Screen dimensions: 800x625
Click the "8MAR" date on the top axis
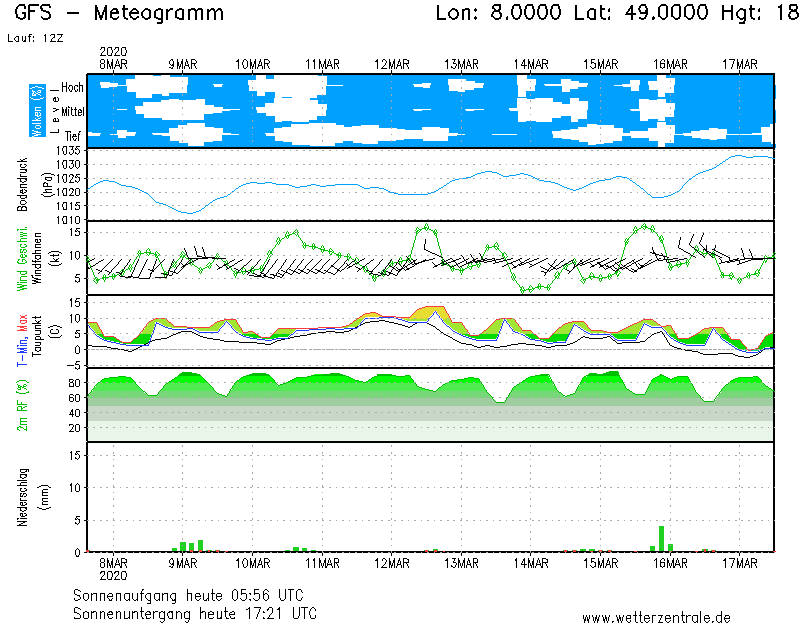click(x=113, y=65)
